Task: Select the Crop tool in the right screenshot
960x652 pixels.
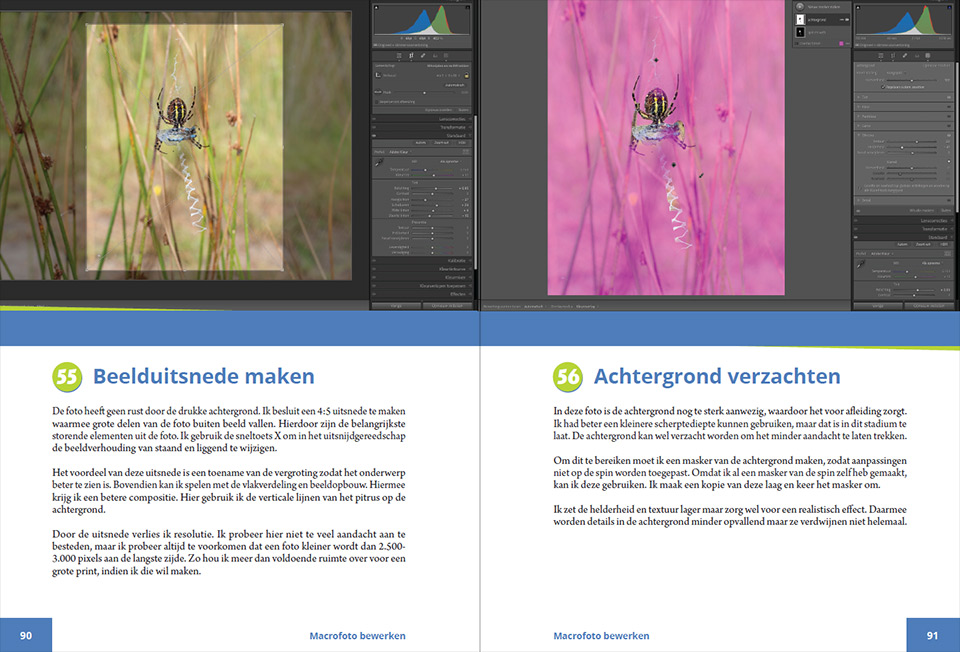Action: [x=893, y=56]
